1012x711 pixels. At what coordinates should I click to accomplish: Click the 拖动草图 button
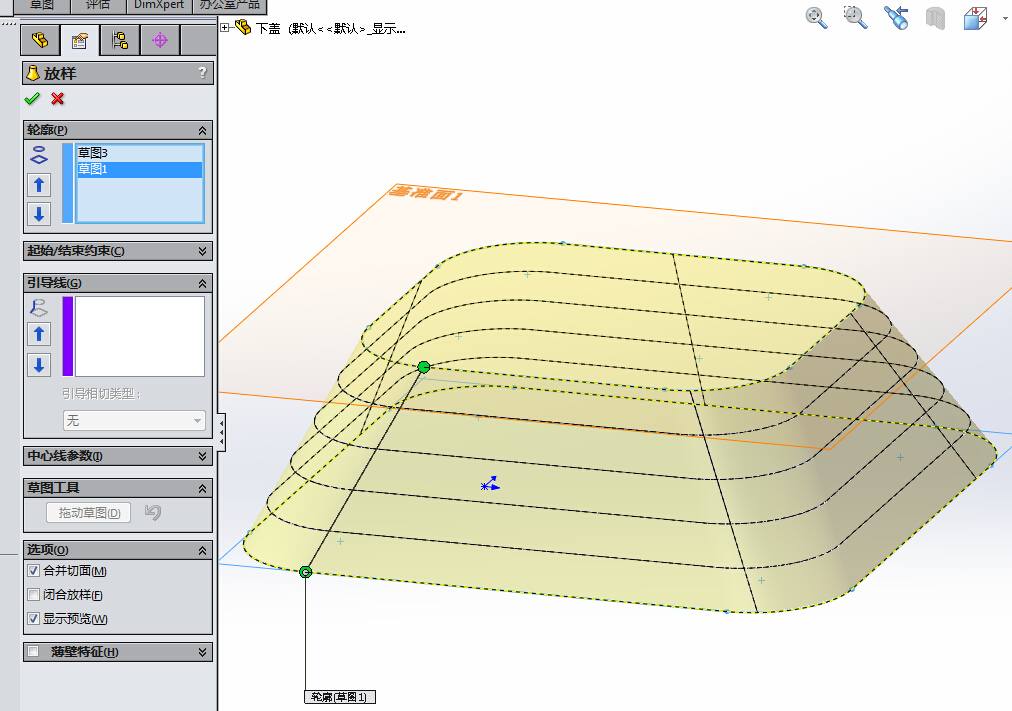pyautogui.click(x=89, y=512)
